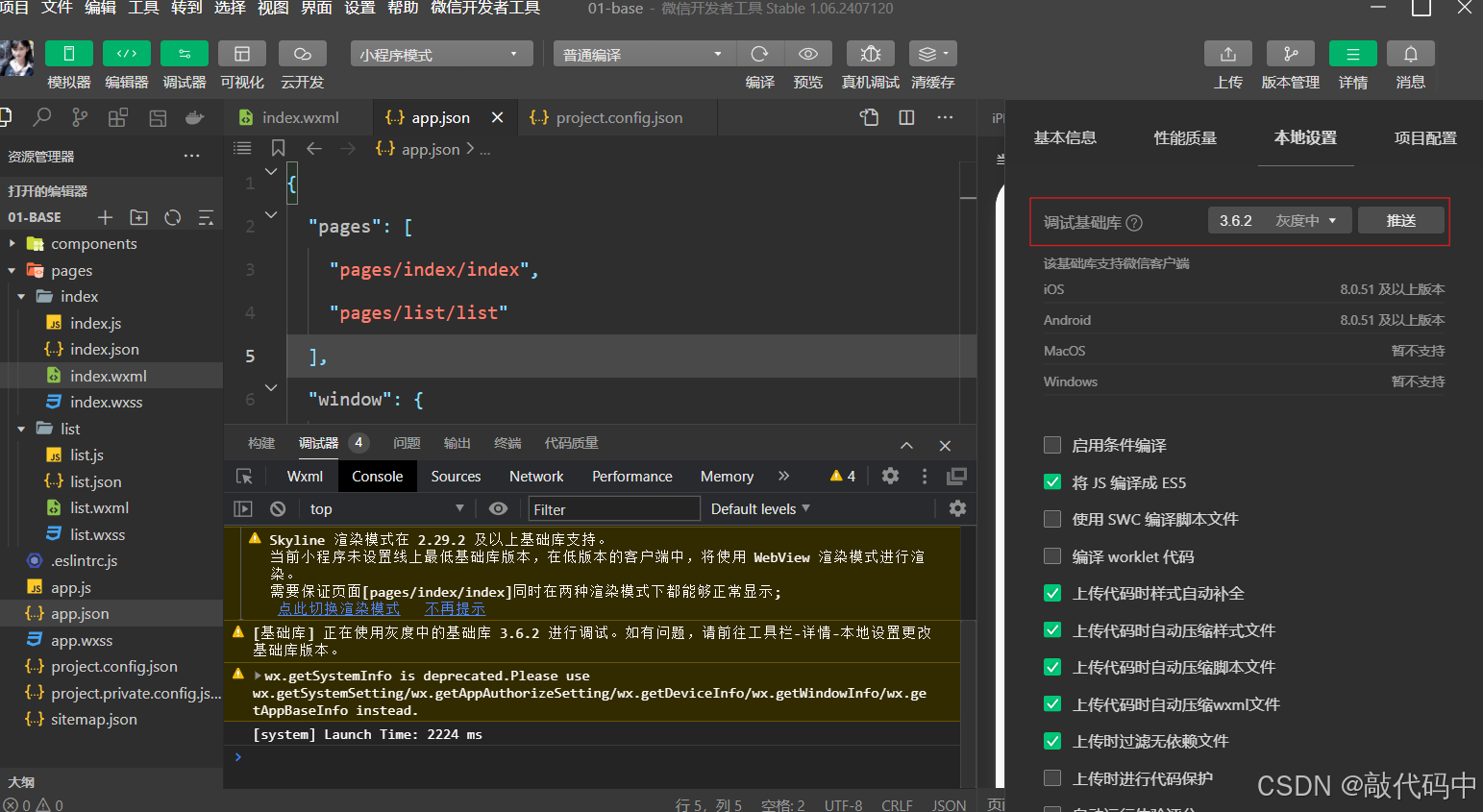Uncheck 上传代码时自动压缩脚本文件
This screenshot has width=1483, height=812.
tap(1052, 667)
